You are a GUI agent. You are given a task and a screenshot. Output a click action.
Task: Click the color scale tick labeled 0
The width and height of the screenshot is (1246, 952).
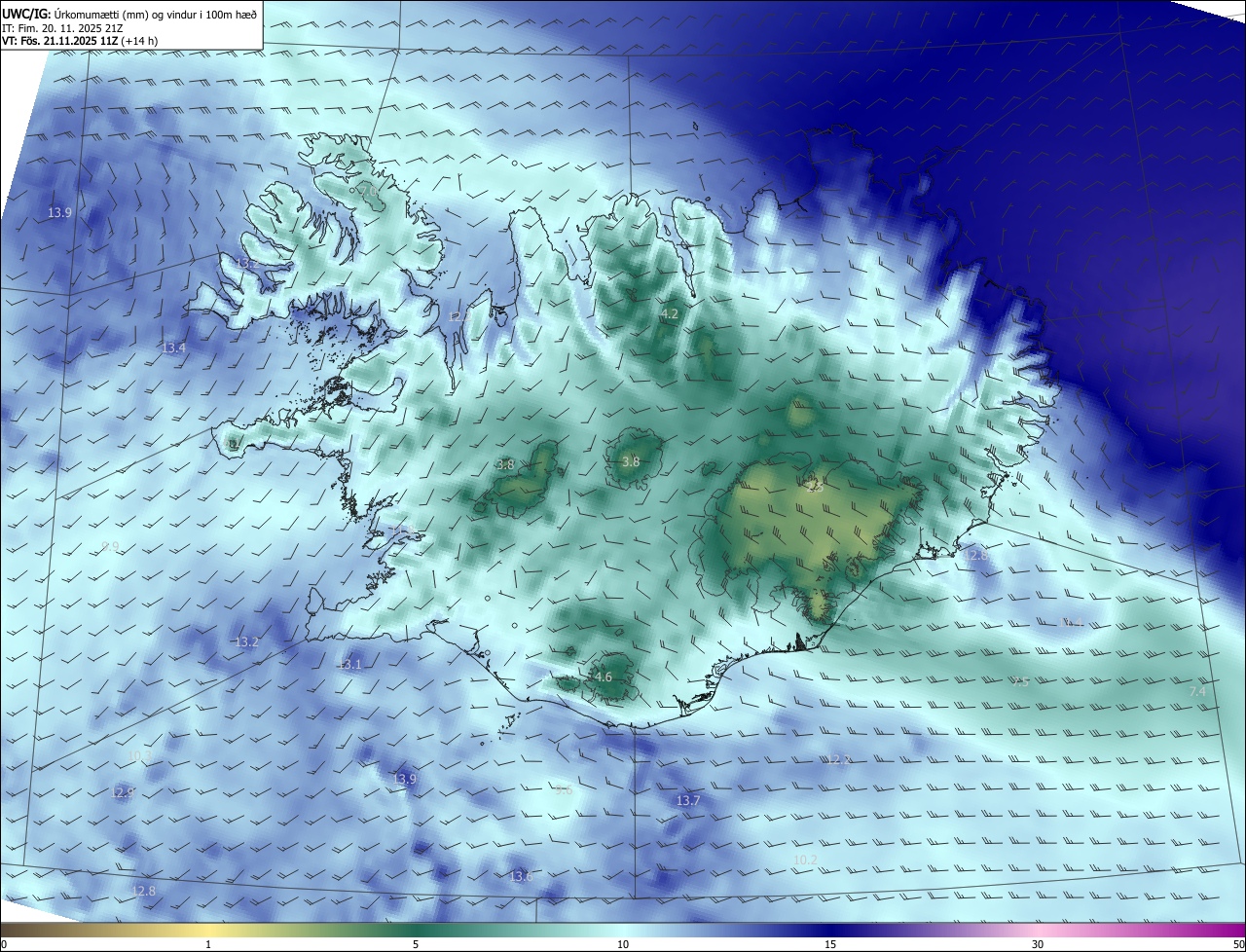(x=4, y=944)
